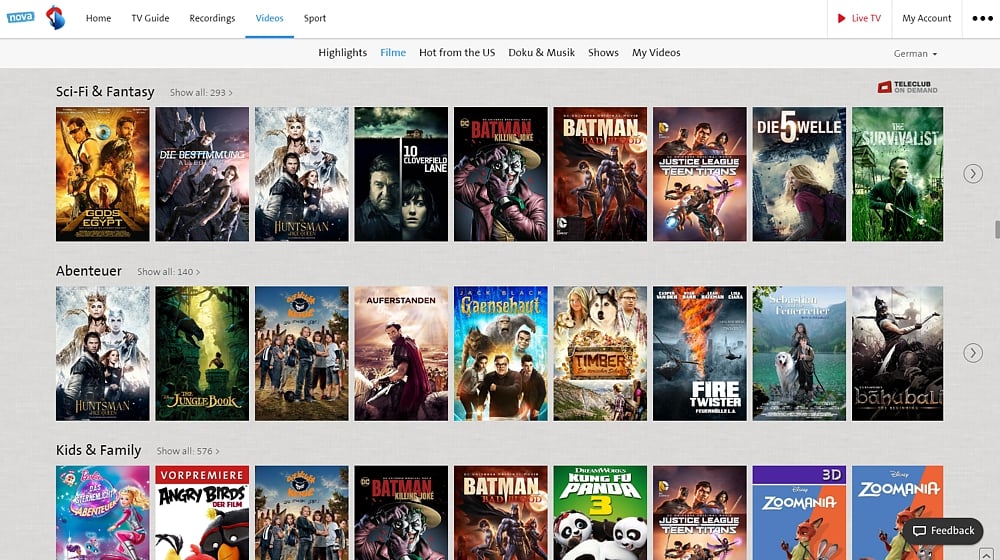Open Batman Killing Joke in Kids row
1000x560 pixels.
(401, 513)
